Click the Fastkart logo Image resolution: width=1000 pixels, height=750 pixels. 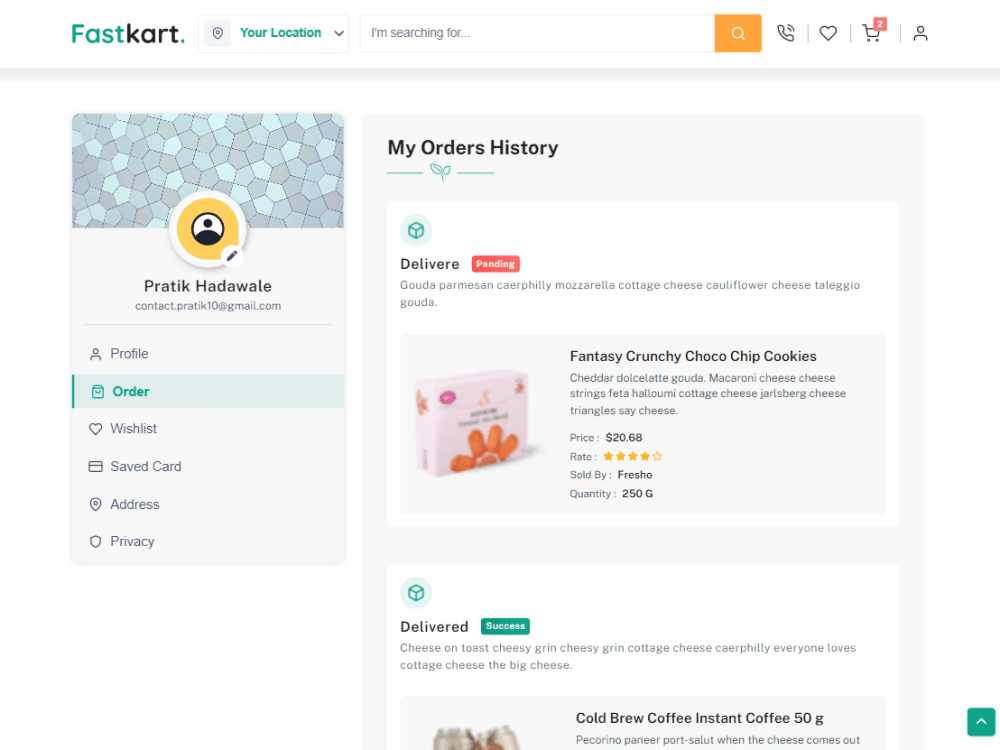(128, 33)
